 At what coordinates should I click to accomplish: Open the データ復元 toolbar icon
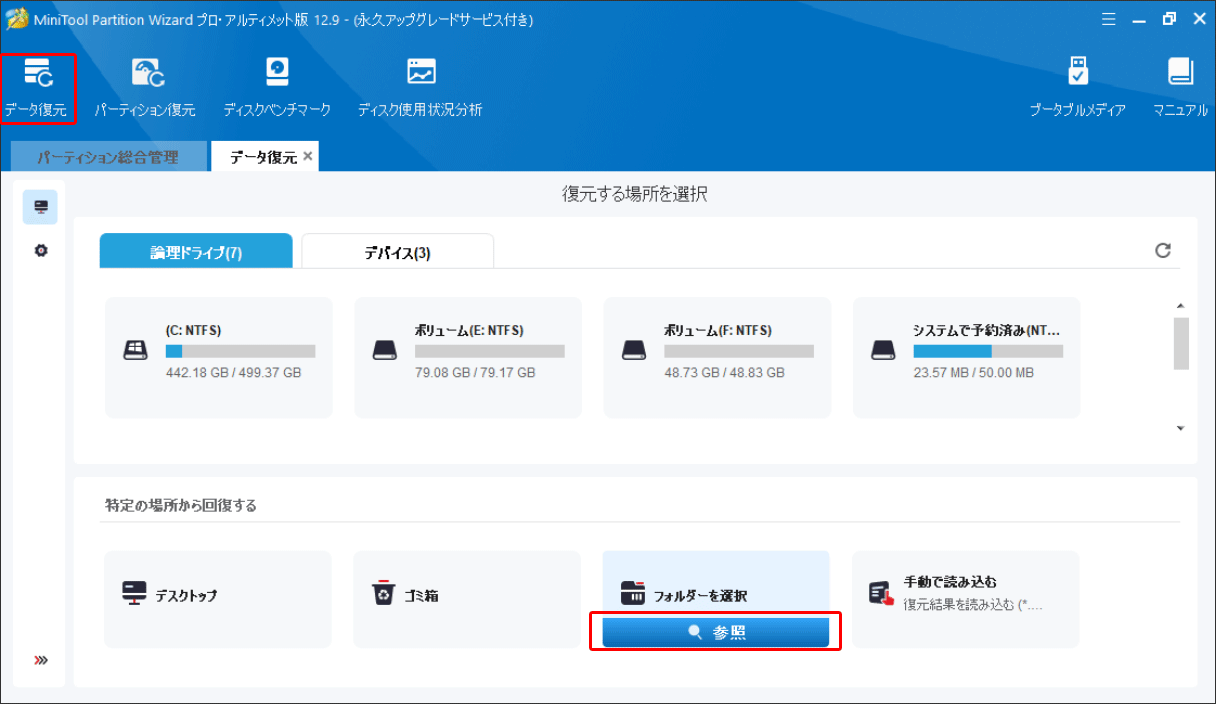39,88
